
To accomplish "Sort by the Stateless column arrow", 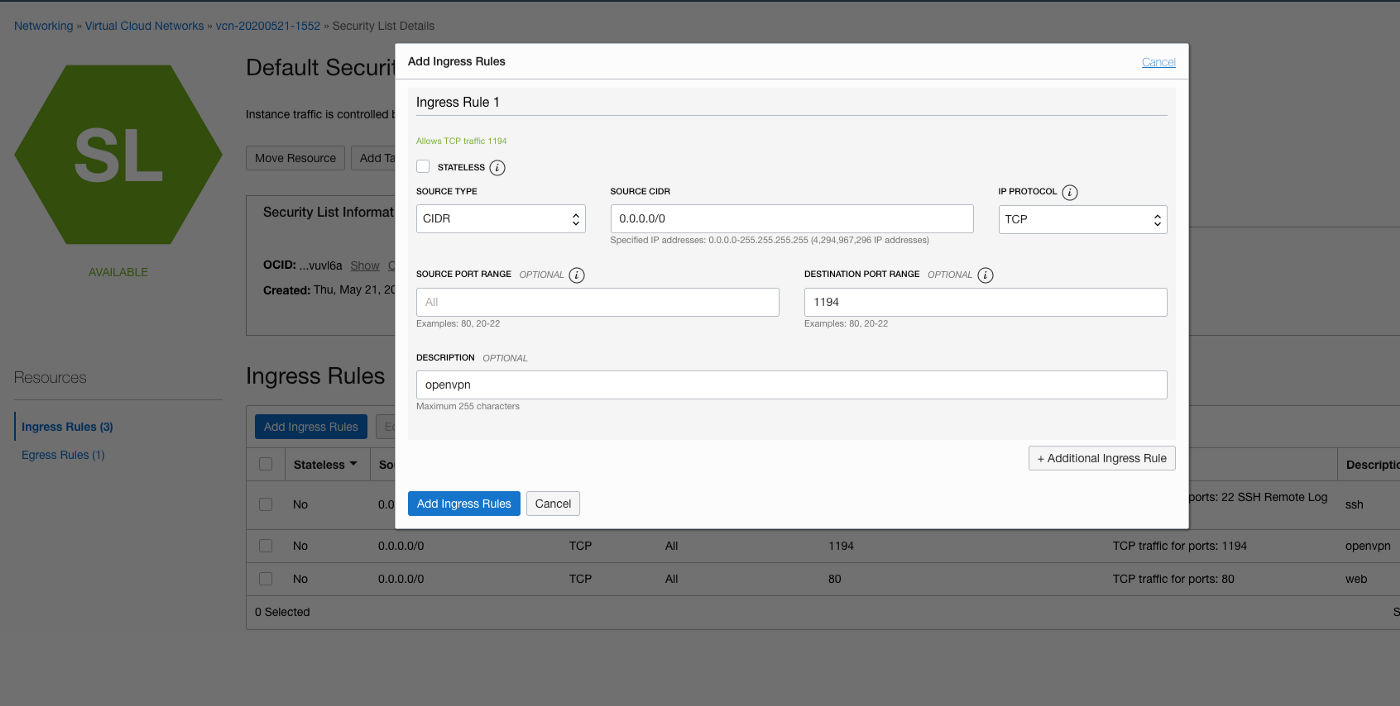I will [x=353, y=464].
